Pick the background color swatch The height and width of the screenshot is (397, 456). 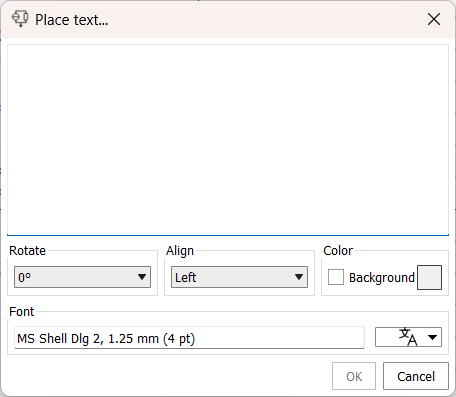coord(429,277)
